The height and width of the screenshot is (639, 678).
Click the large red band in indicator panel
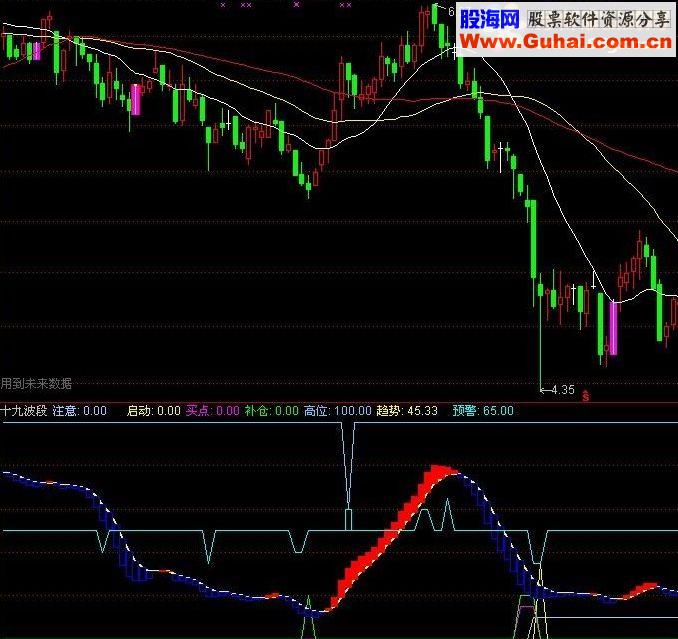click(391, 538)
